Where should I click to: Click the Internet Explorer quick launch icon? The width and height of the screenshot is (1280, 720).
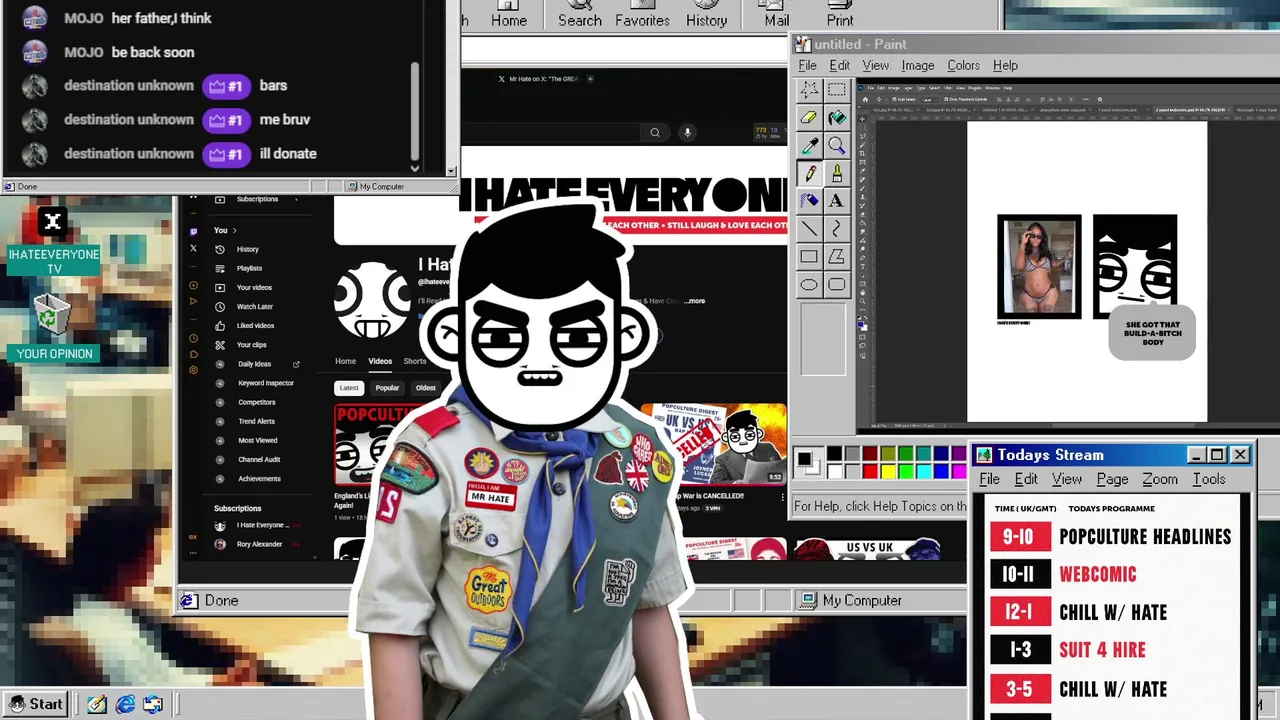pyautogui.click(x=125, y=704)
